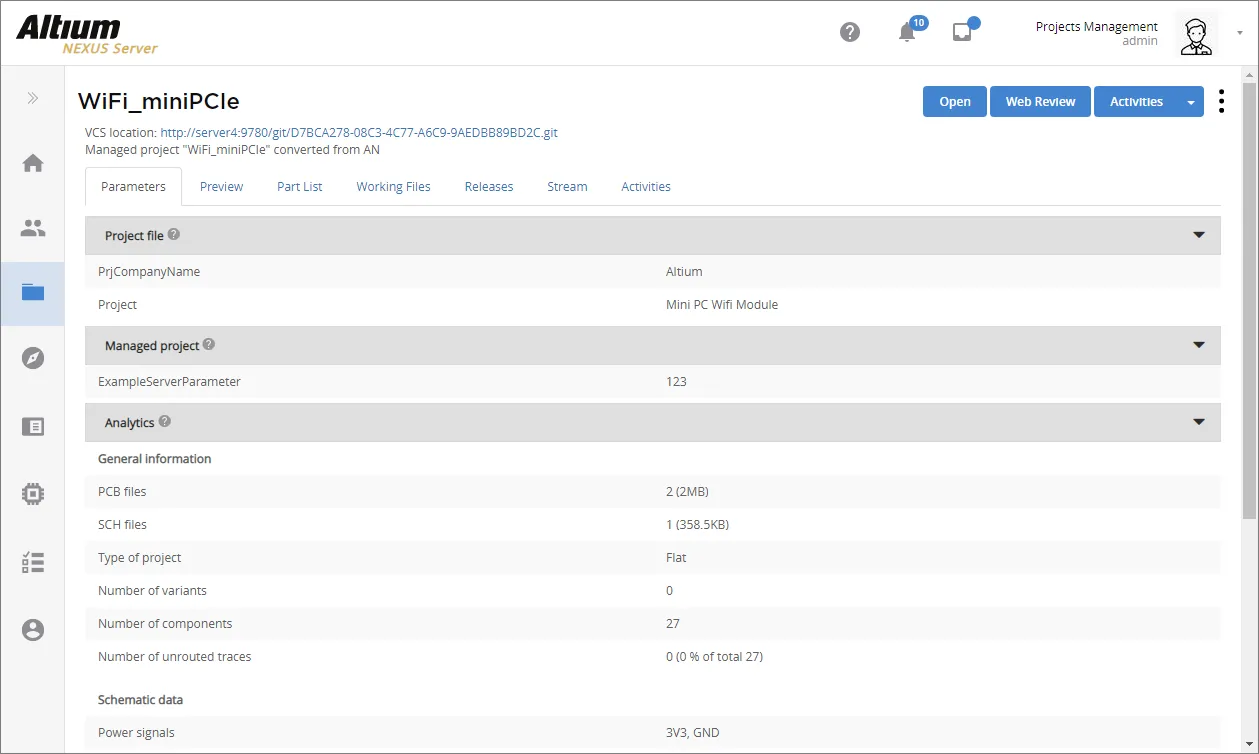Click the Power signals label
This screenshot has width=1259, height=754.
pyautogui.click(x=136, y=733)
